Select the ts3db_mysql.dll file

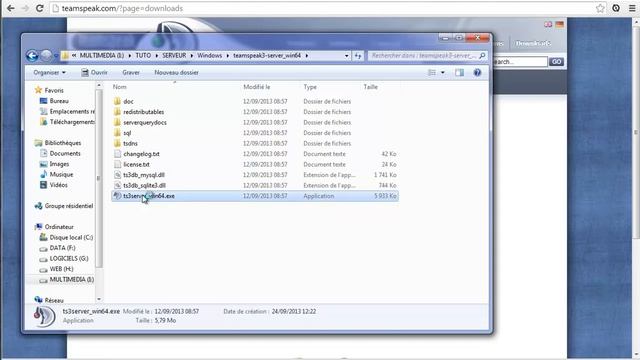pos(144,175)
